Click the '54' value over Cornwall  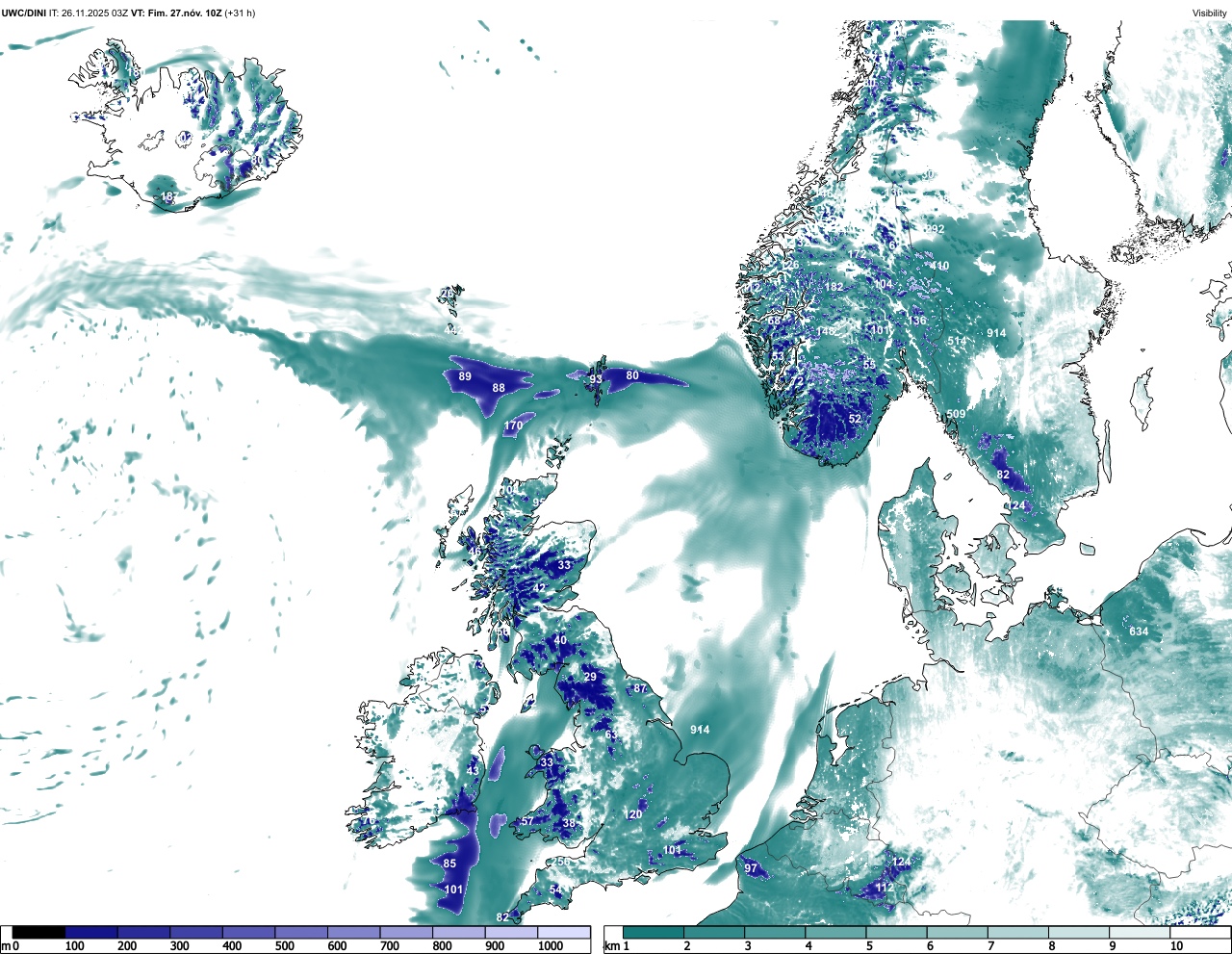(x=555, y=890)
